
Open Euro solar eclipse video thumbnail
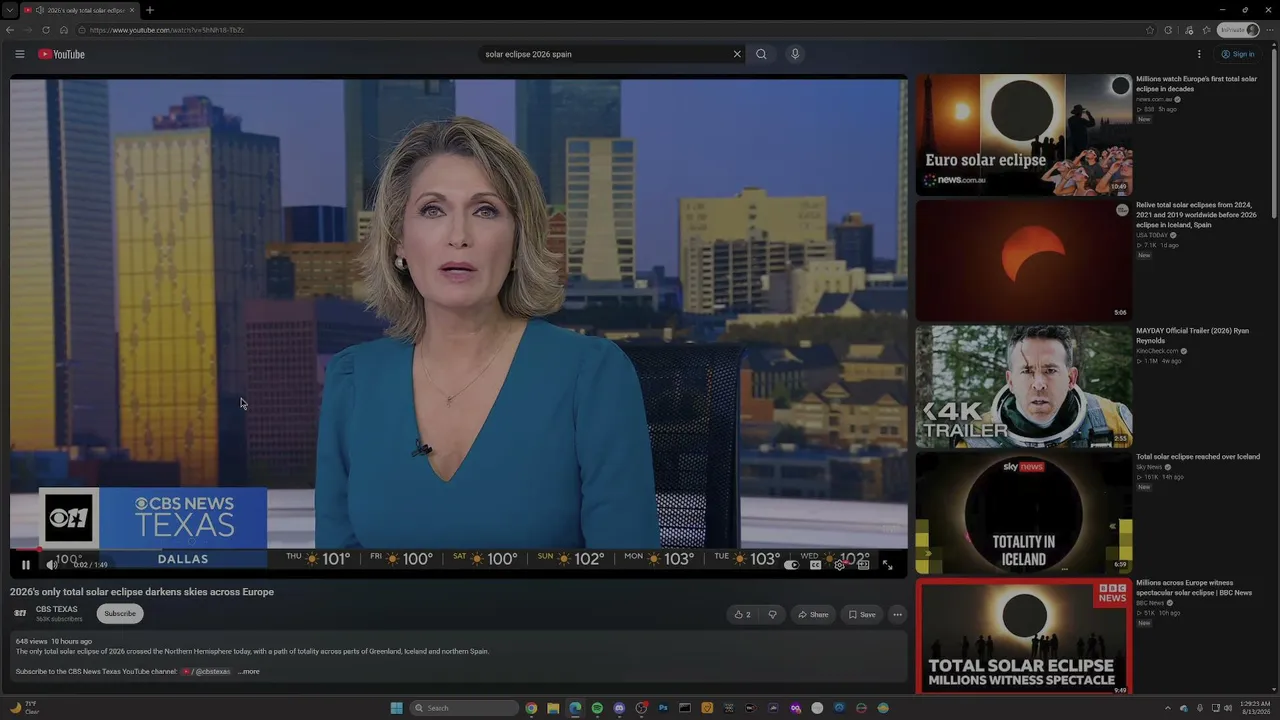pos(1024,134)
